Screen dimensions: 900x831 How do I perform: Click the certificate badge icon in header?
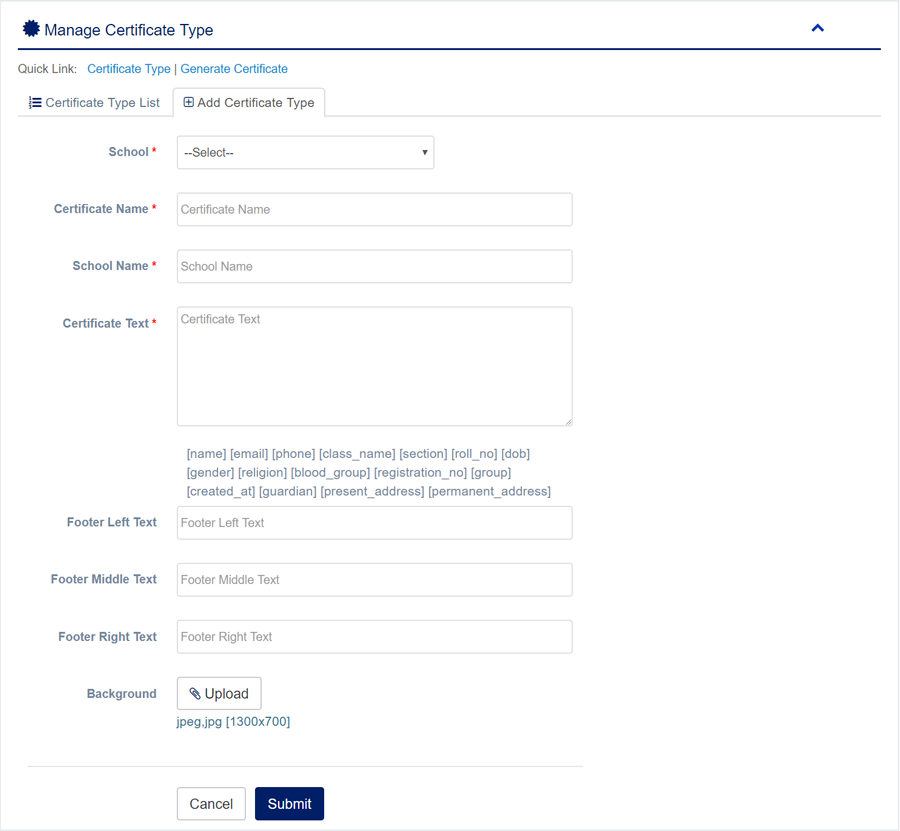coord(31,30)
